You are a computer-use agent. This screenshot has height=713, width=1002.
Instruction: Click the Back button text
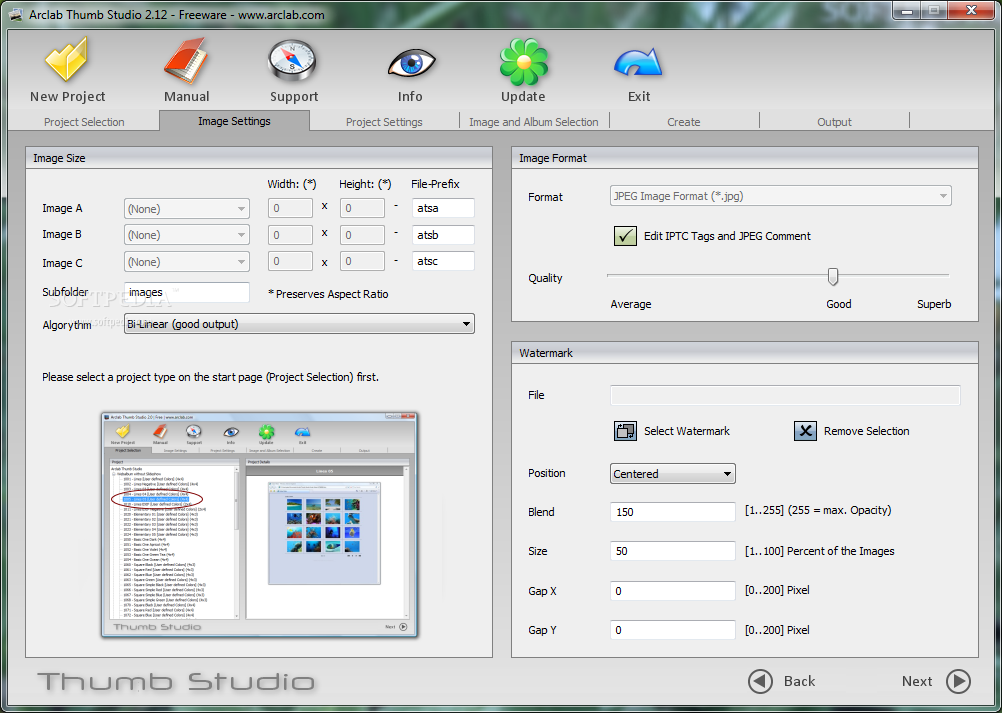pyautogui.click(x=799, y=681)
